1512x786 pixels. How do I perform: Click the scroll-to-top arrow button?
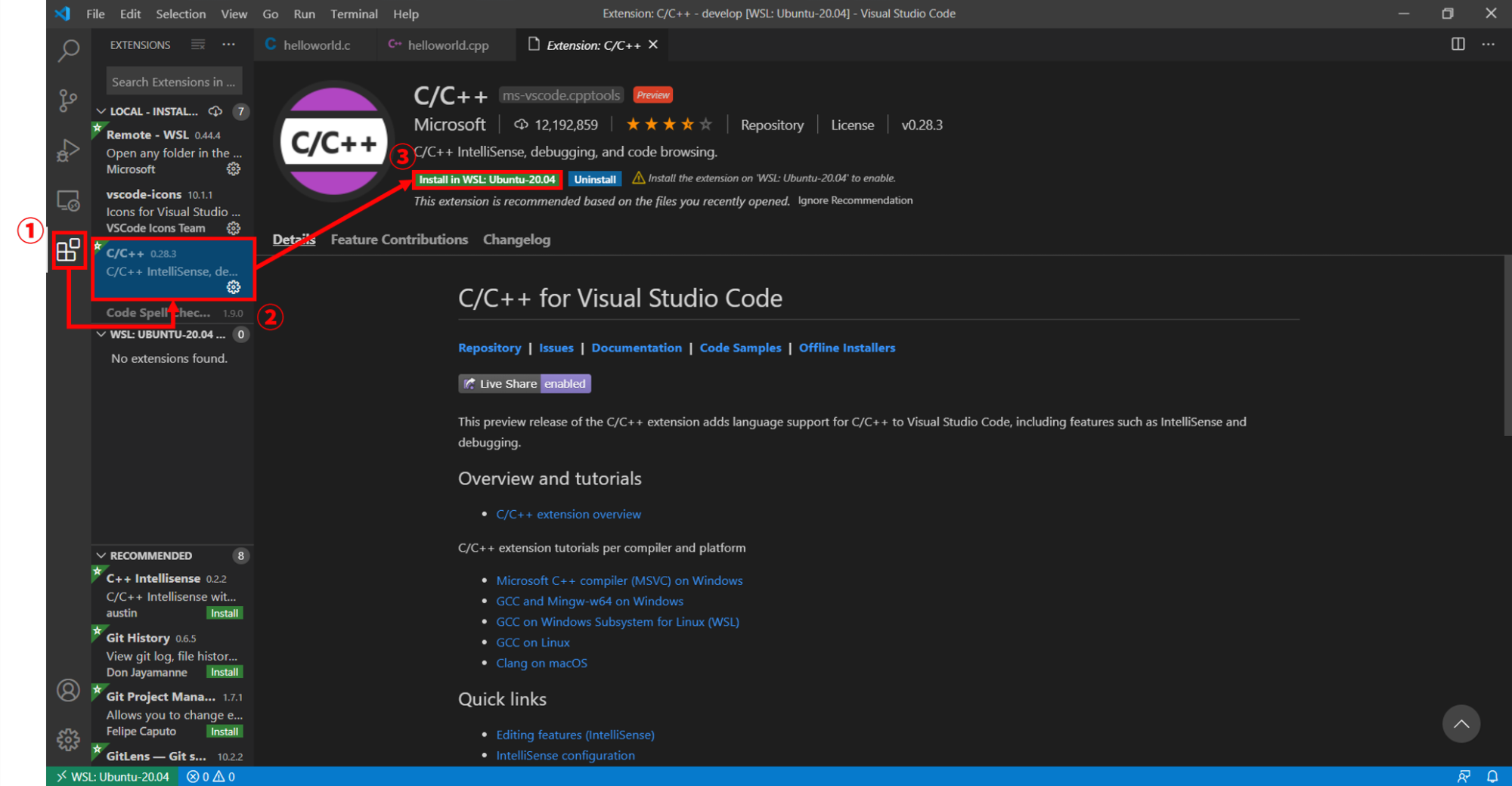click(x=1461, y=724)
